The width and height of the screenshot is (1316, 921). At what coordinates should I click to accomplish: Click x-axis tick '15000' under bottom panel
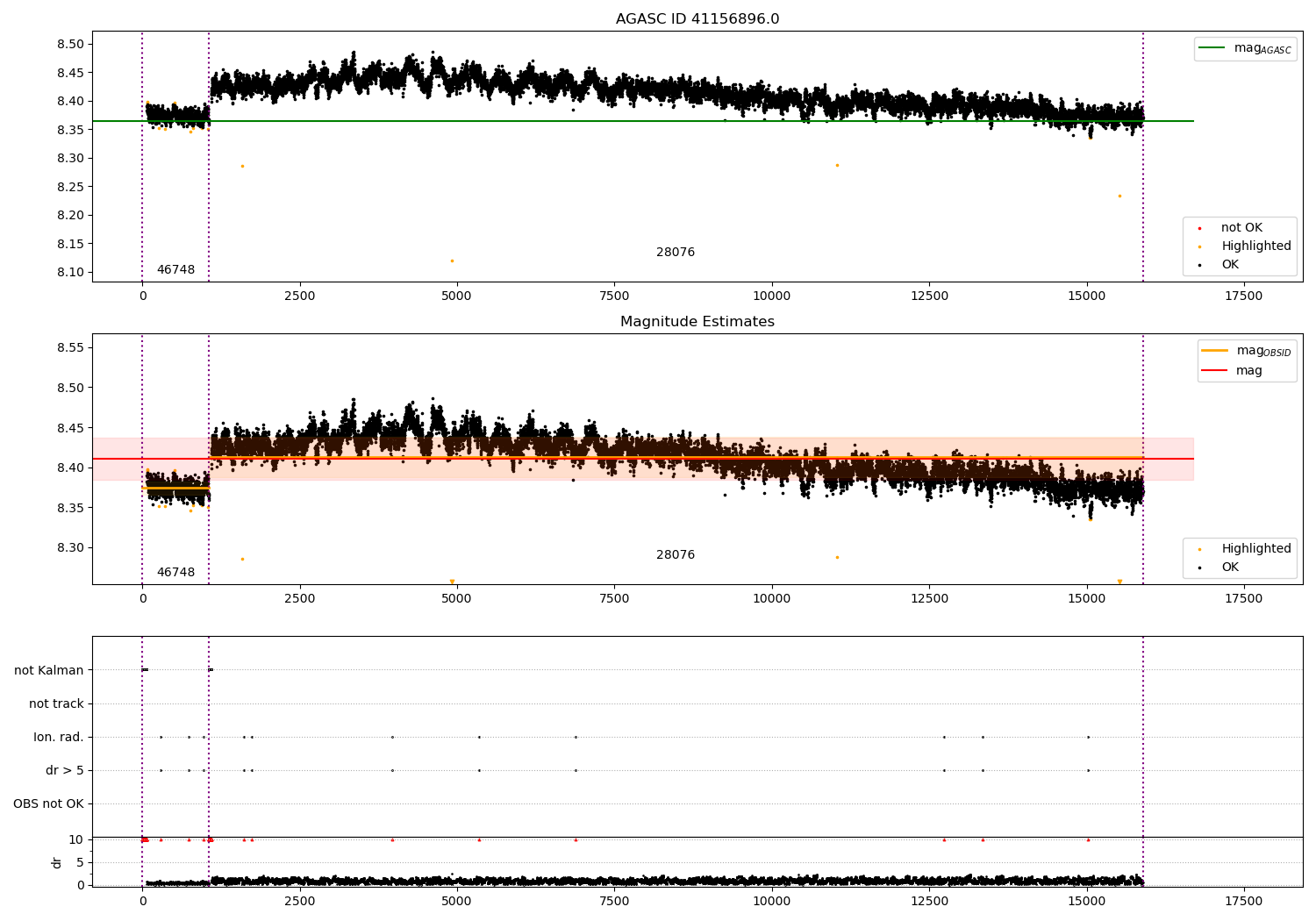pyautogui.click(x=1087, y=902)
